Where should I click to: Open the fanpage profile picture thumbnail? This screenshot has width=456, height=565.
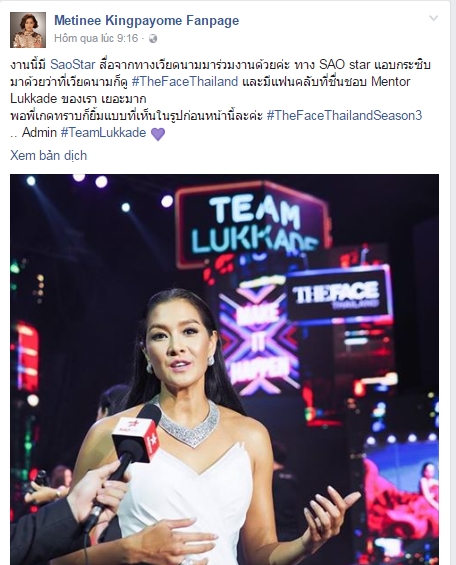[x=28, y=30]
